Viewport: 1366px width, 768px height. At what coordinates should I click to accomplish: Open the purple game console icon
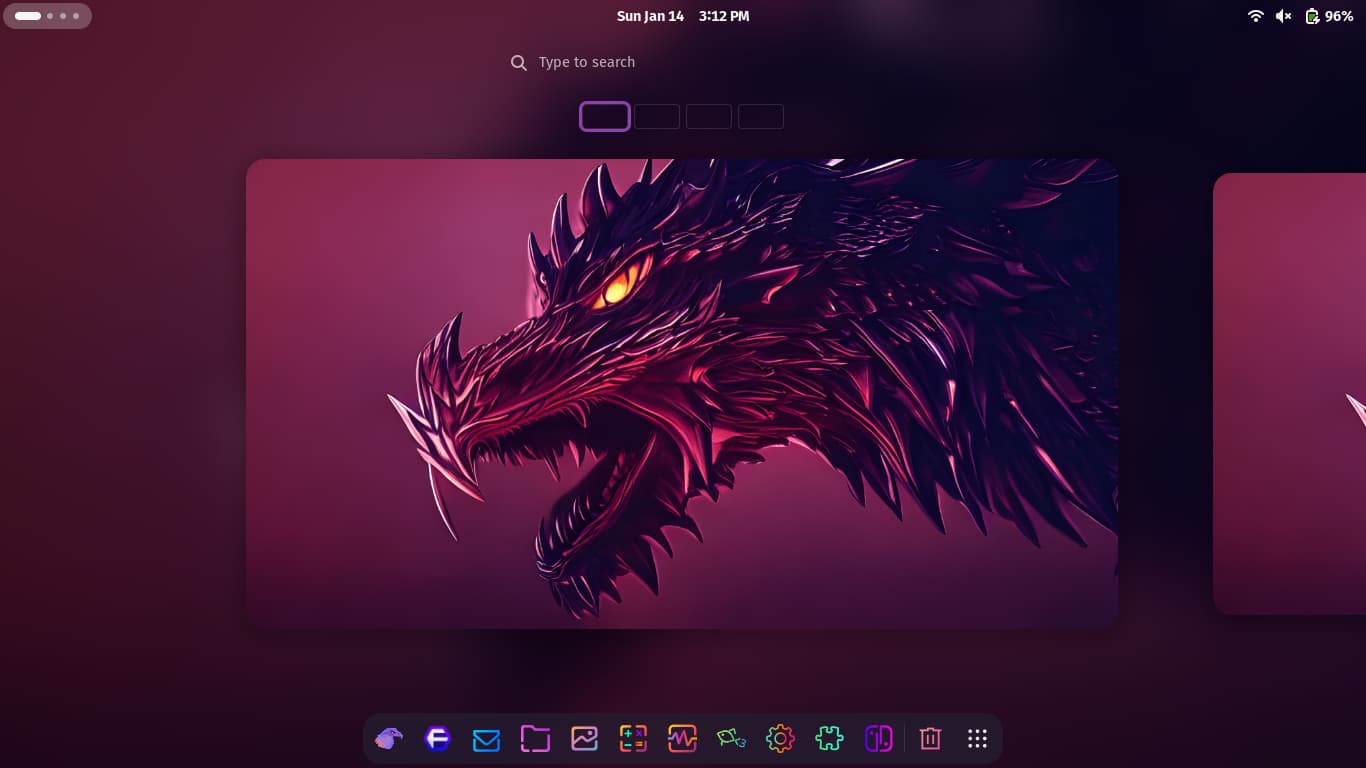coord(878,739)
